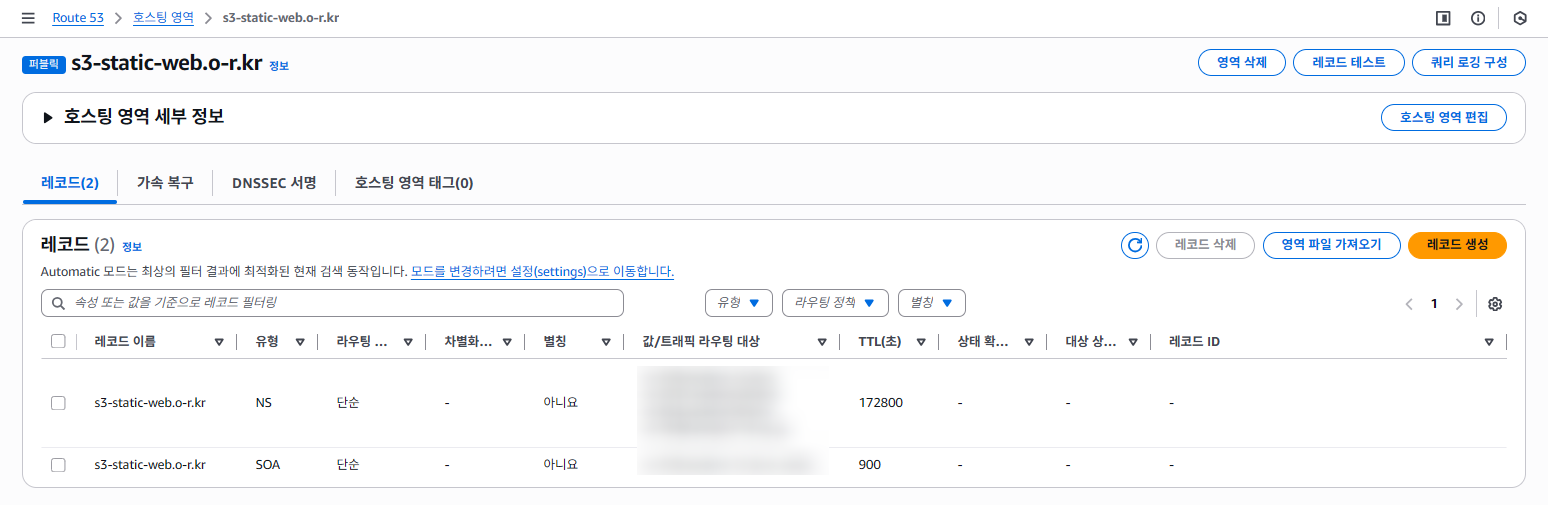The image size is (1548, 505).
Task: Open the hamburger navigation menu
Action: (x=28, y=18)
